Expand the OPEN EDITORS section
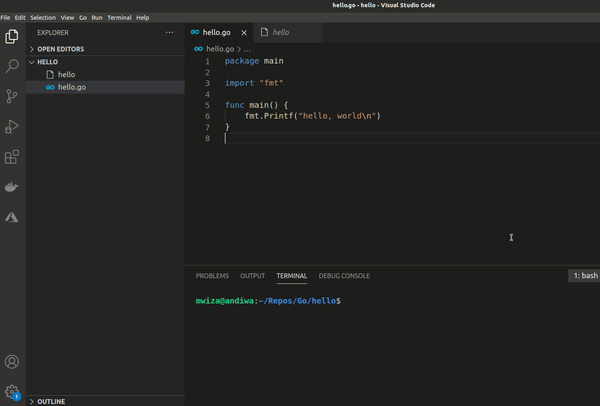 (x=60, y=48)
